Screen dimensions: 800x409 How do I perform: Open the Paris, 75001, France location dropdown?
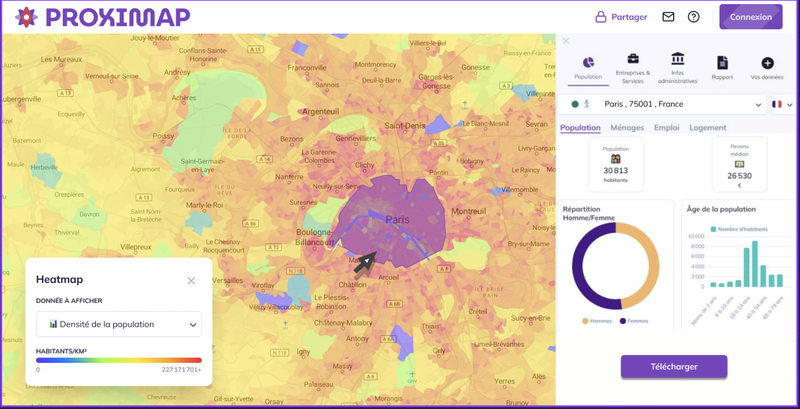[666, 104]
